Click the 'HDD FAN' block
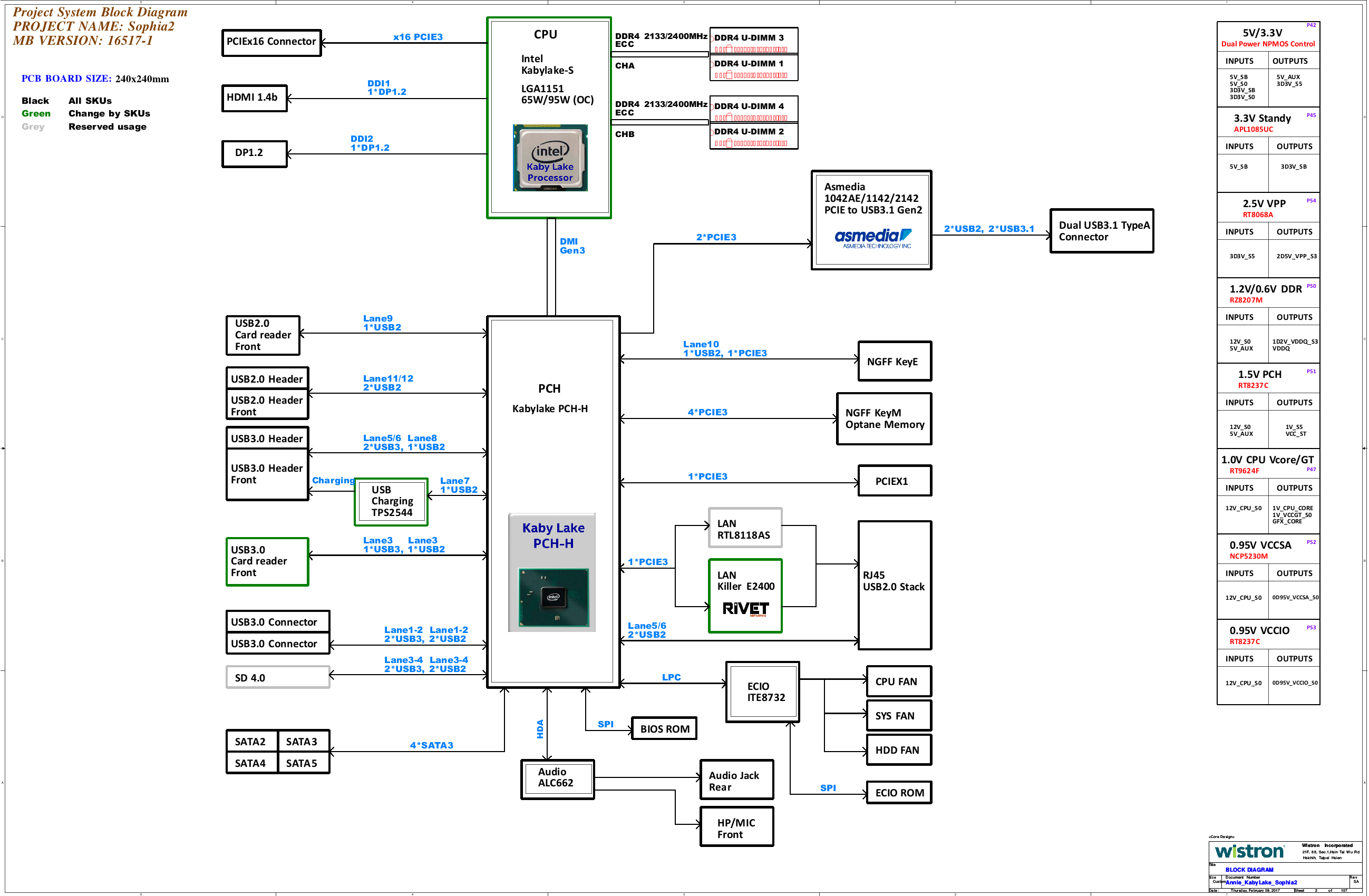The image size is (1369, 896). [x=898, y=750]
